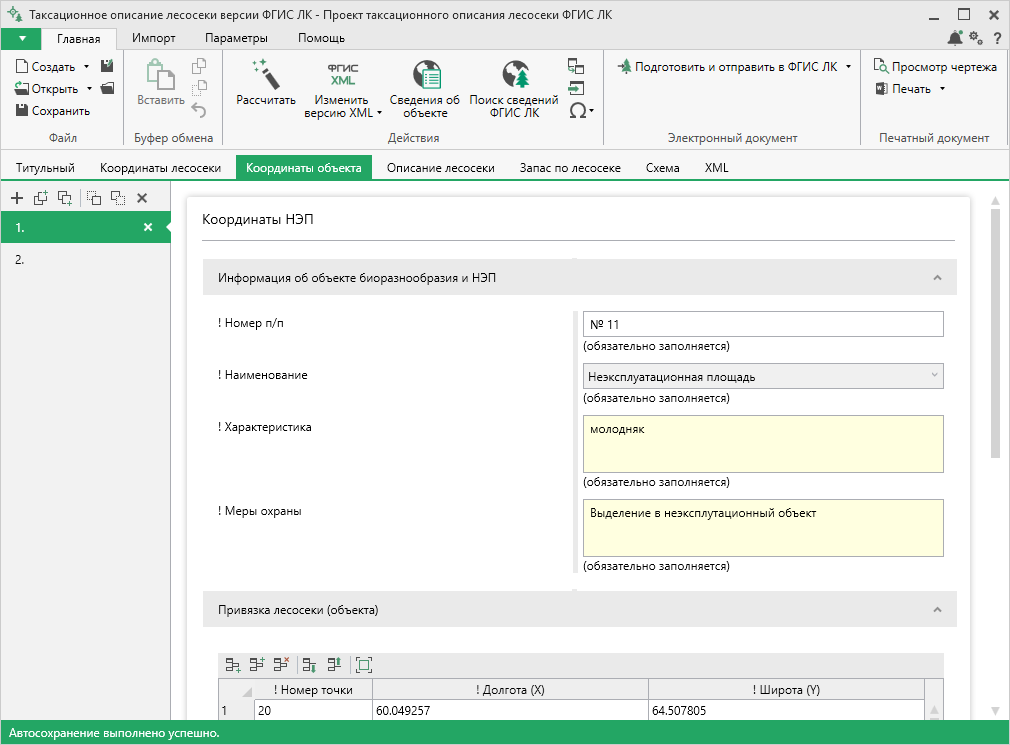This screenshot has height=745, width=1010.
Task: Click the vertical scrollbar thumb
Action: point(995,332)
